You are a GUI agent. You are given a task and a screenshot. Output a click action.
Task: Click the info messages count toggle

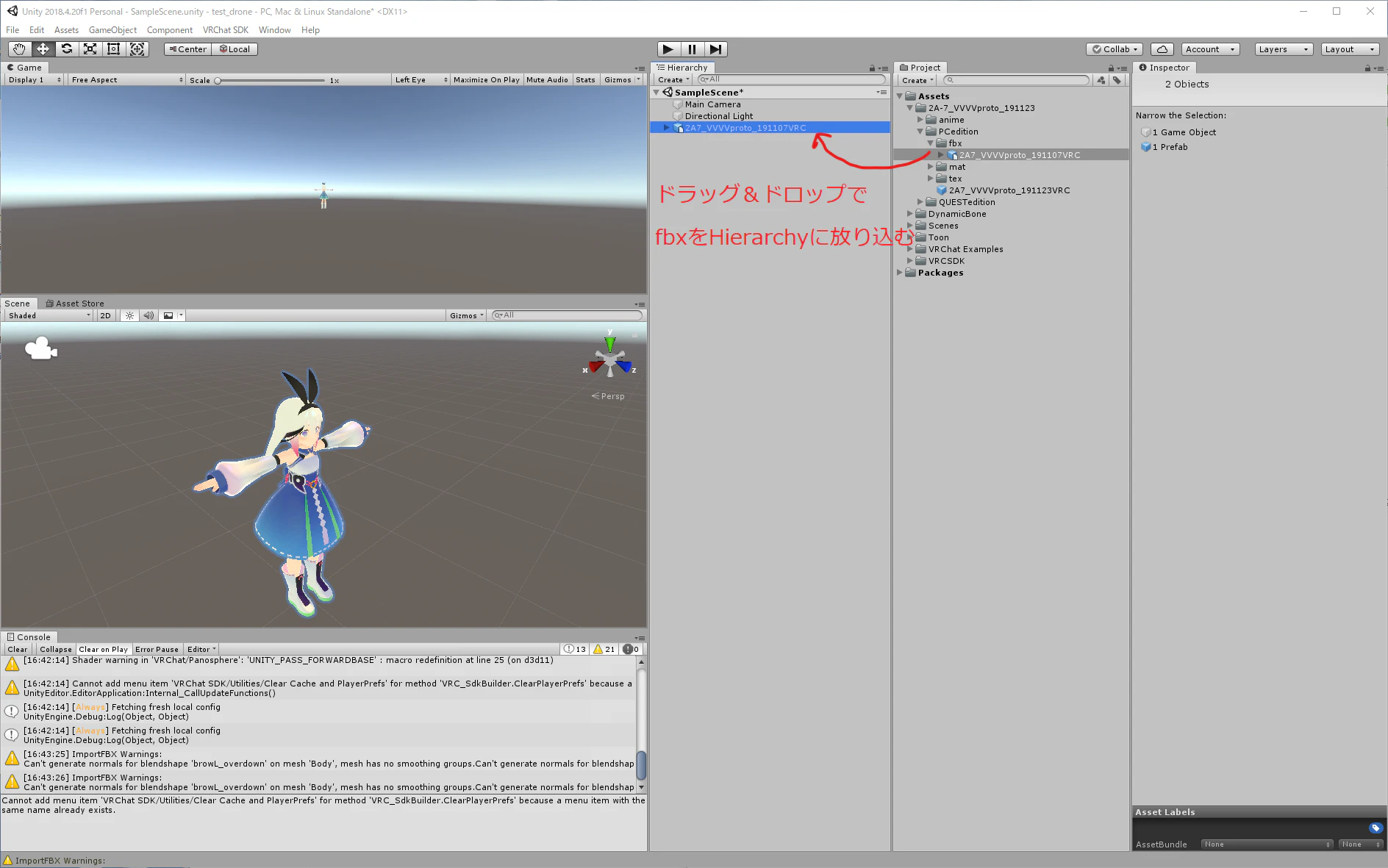pos(575,649)
